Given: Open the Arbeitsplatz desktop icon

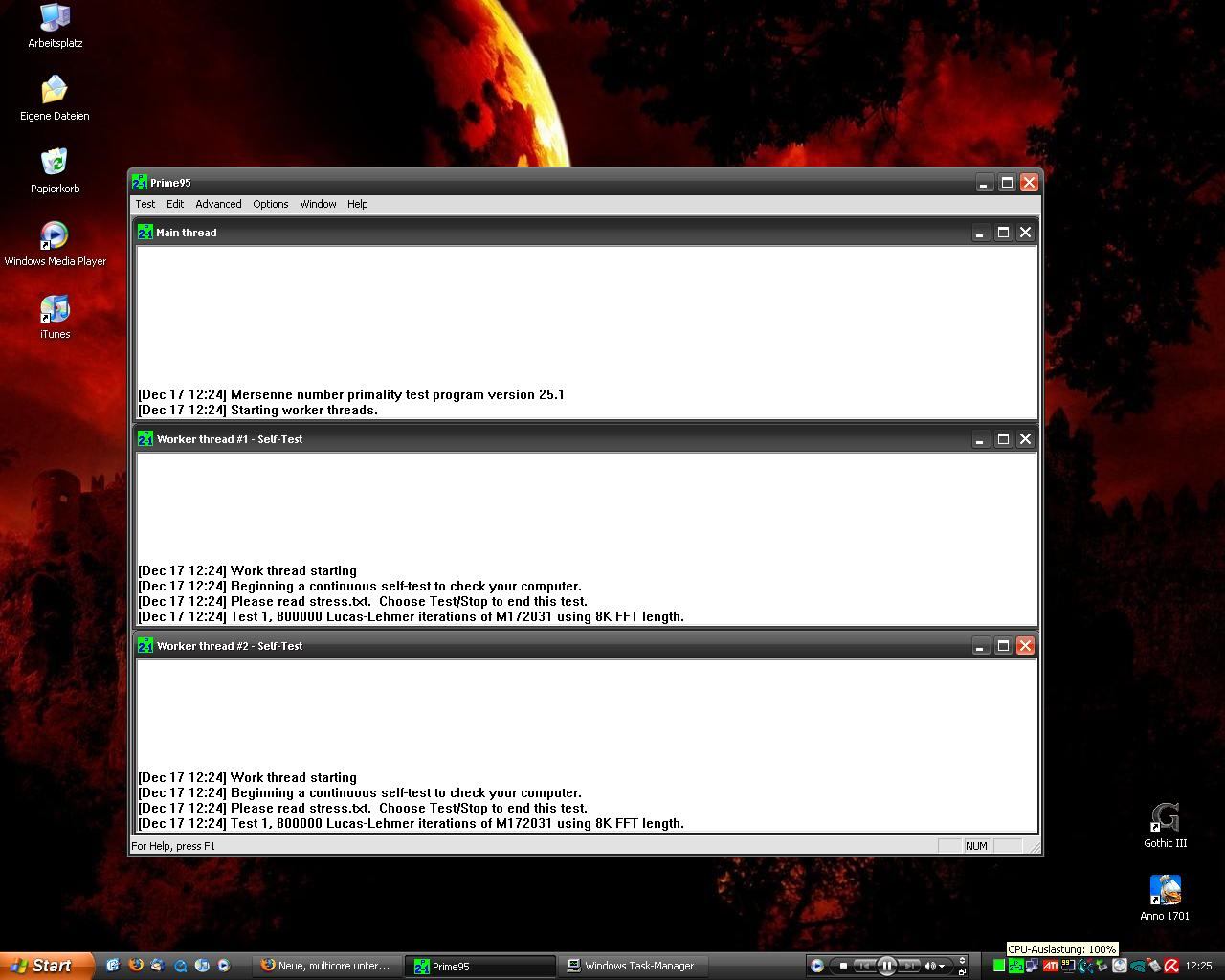Looking at the screenshot, I should (x=55, y=25).
